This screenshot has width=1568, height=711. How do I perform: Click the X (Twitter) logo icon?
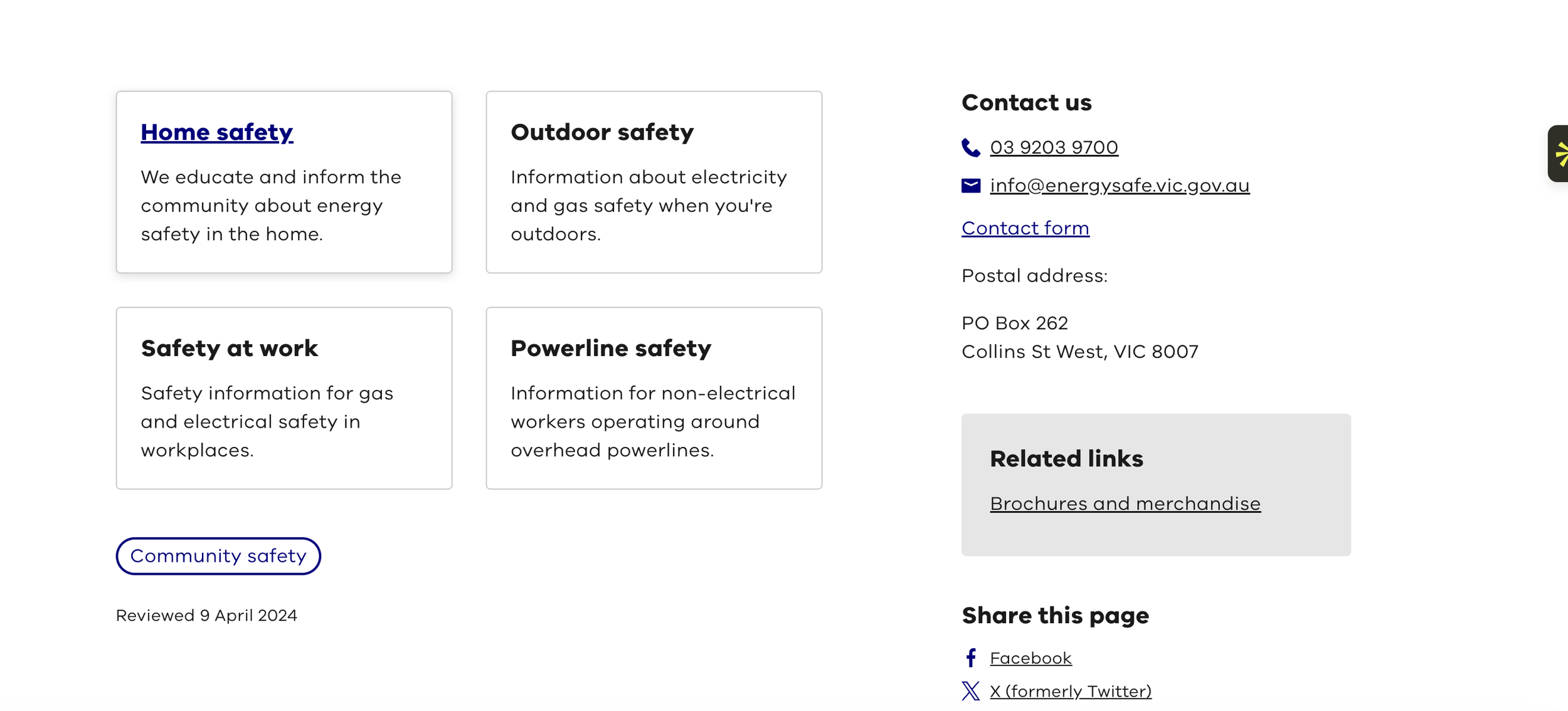tap(970, 691)
